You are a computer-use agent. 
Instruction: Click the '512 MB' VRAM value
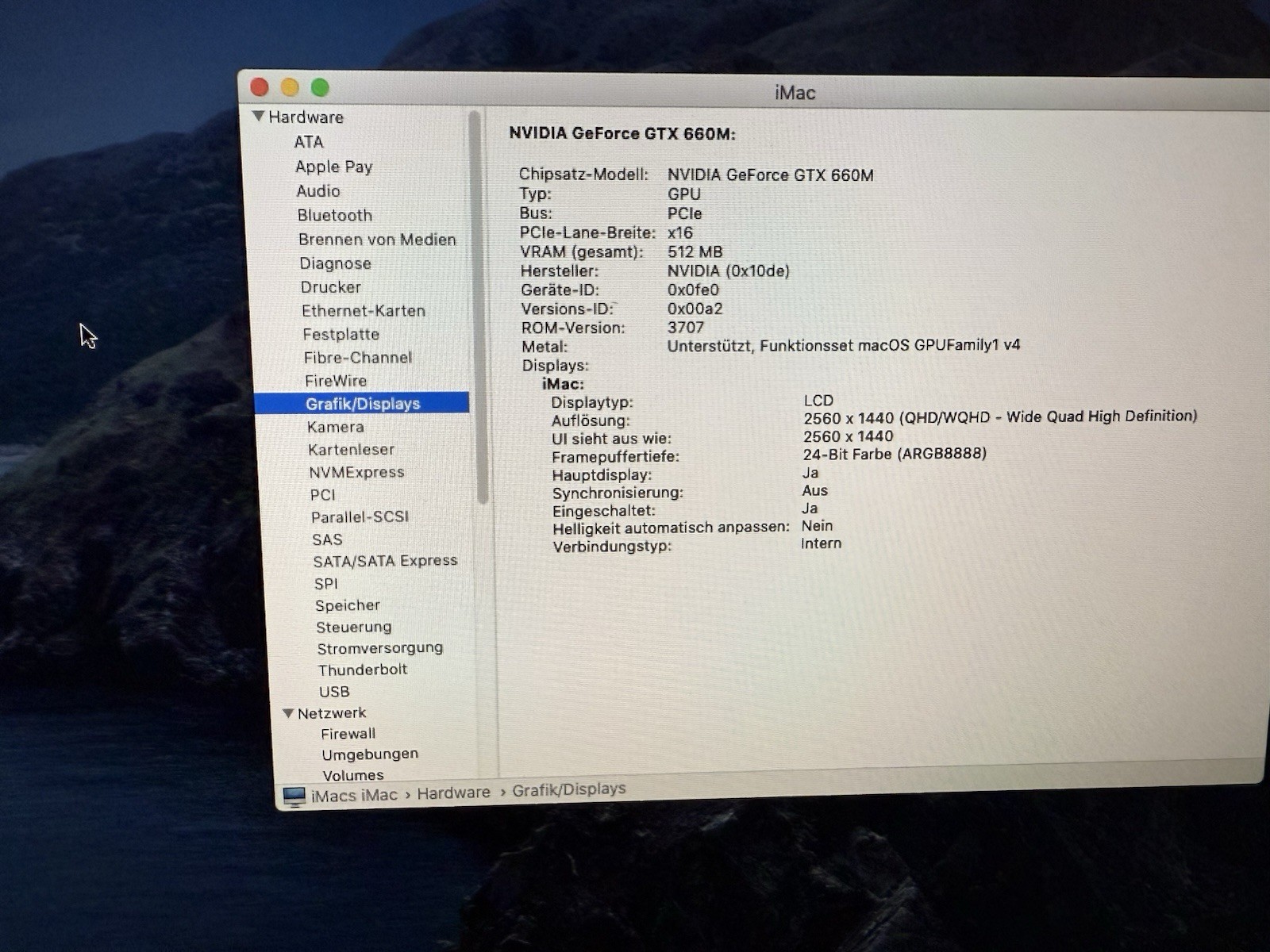point(695,252)
